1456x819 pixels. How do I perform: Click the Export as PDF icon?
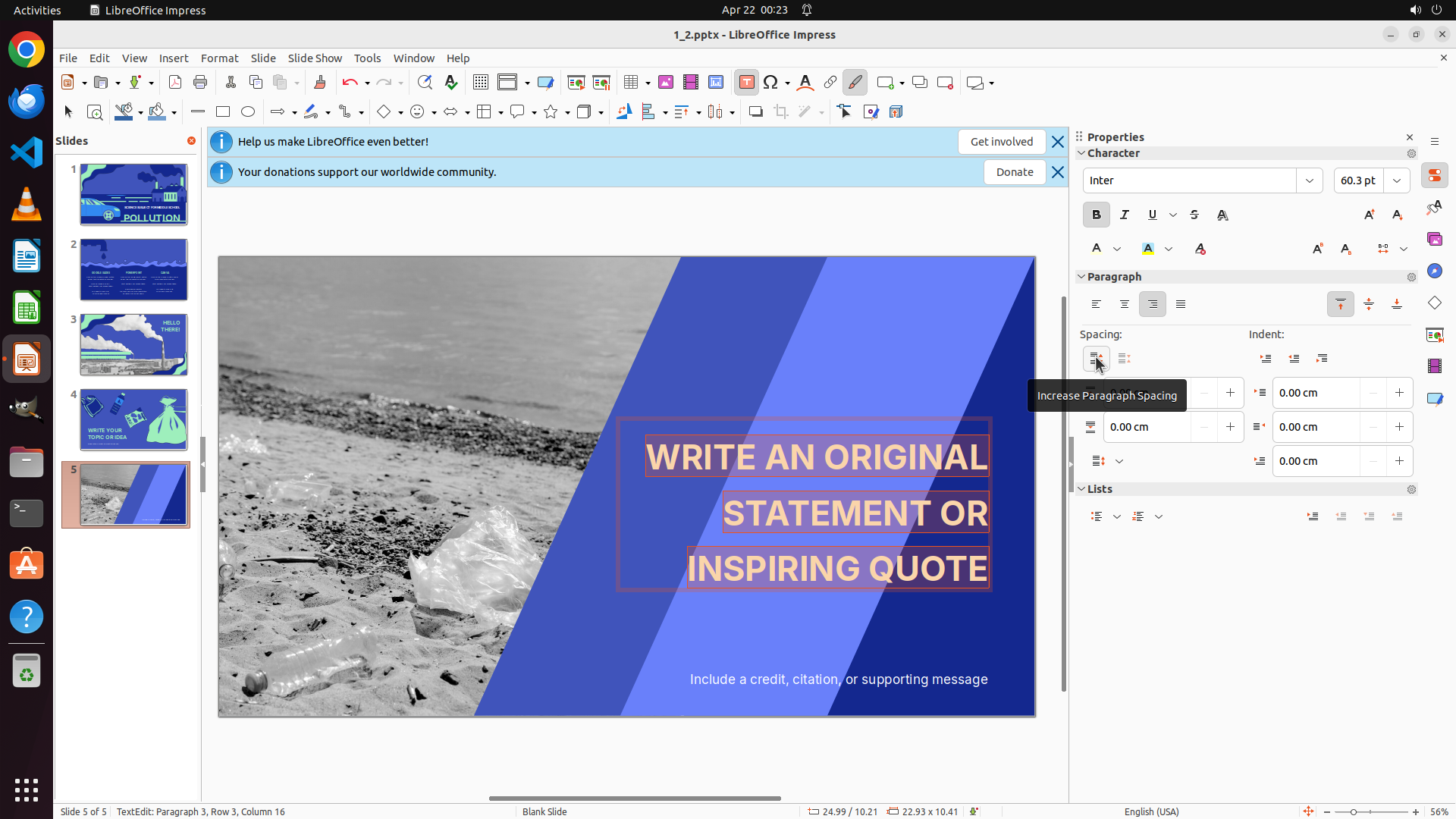click(175, 83)
